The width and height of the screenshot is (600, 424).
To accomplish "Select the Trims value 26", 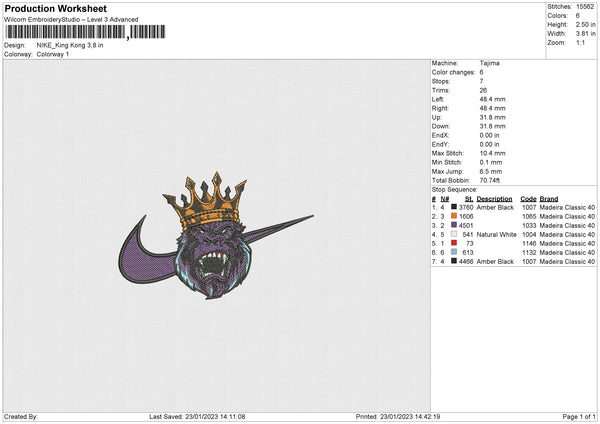I will point(483,90).
